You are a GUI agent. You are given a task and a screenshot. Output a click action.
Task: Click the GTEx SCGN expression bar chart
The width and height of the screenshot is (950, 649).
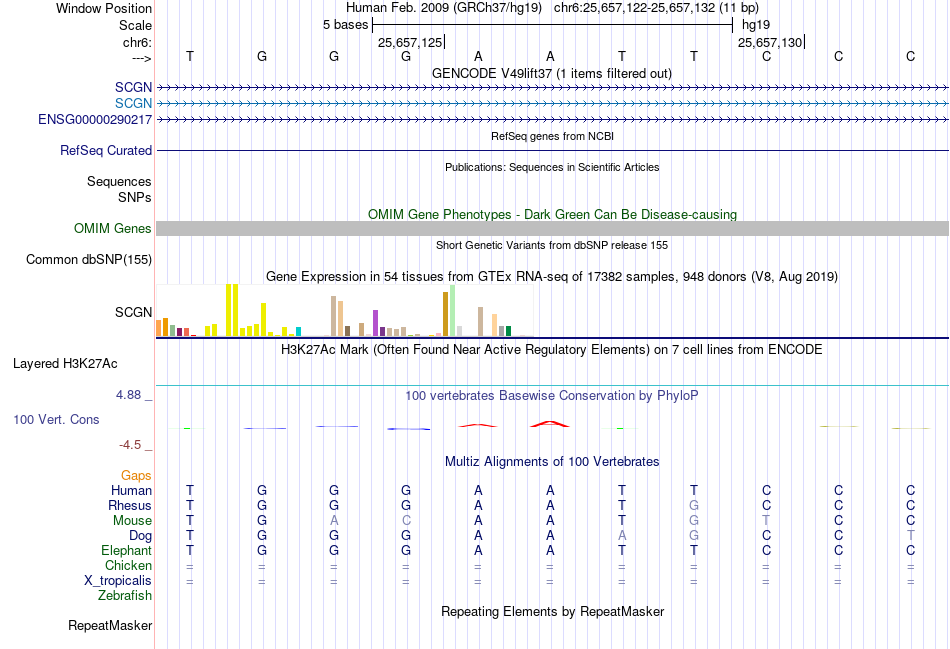point(345,310)
